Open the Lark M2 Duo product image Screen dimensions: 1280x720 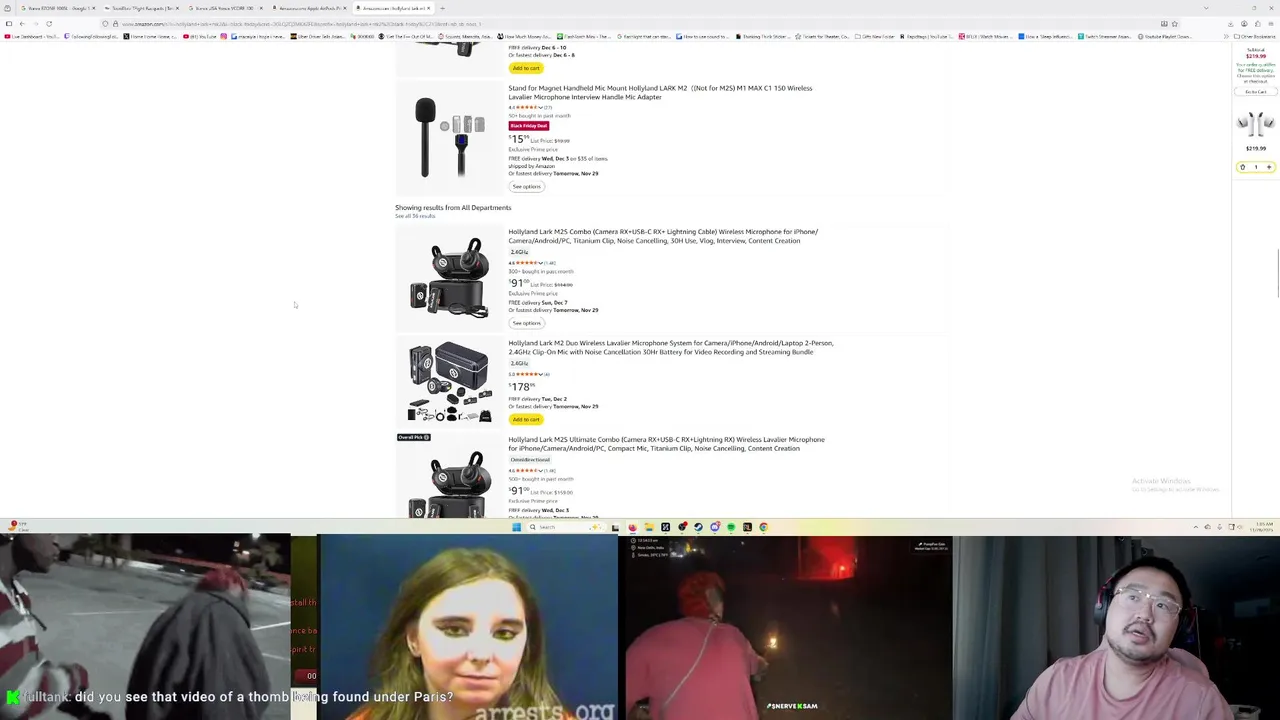[449, 382]
